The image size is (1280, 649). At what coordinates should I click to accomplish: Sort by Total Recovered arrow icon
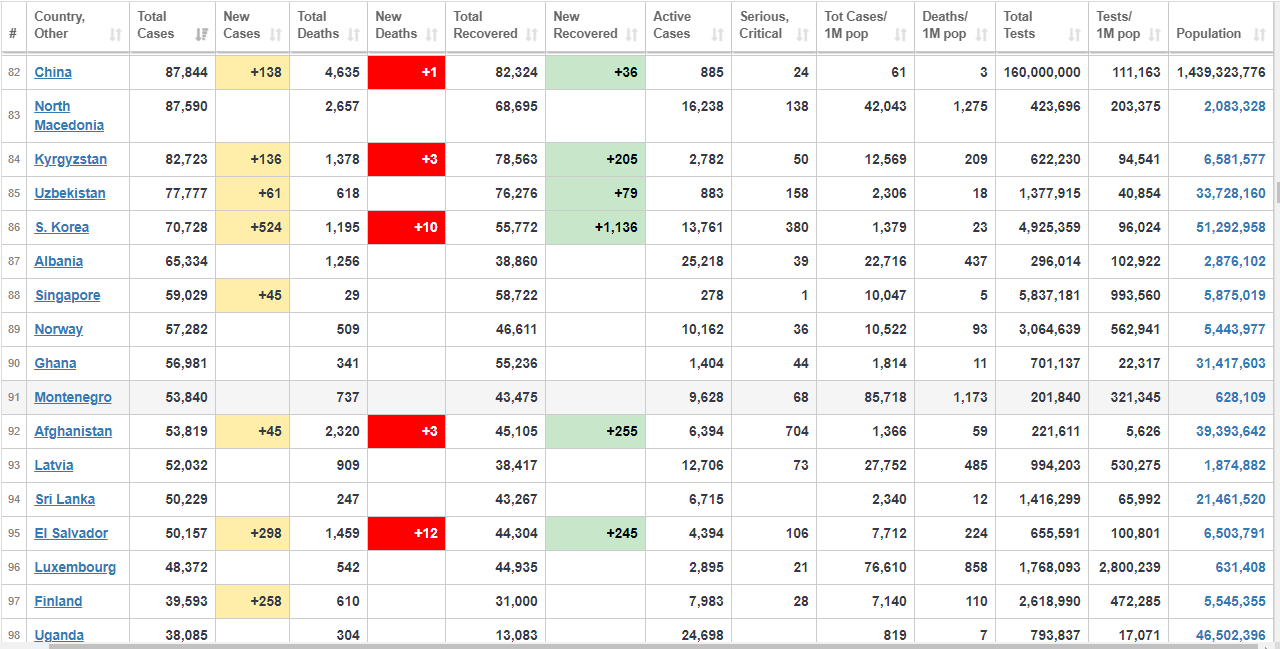(x=532, y=35)
